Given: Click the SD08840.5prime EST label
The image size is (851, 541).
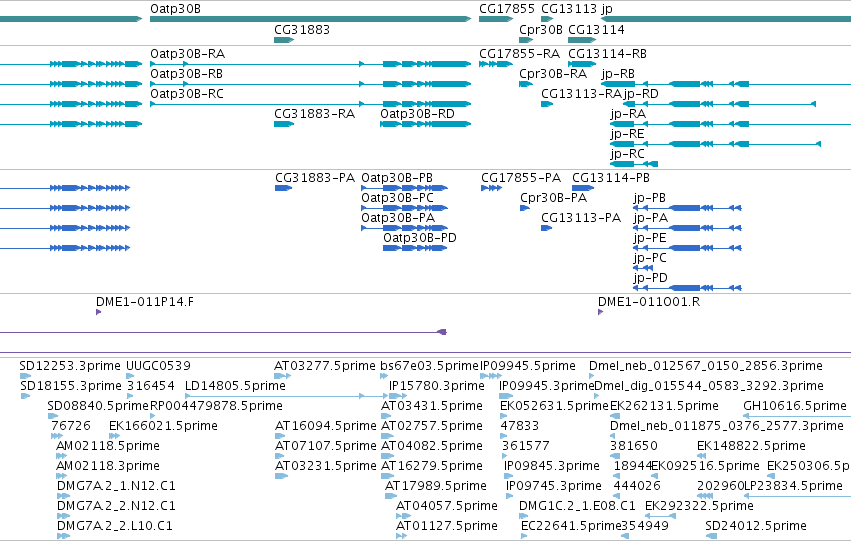Looking at the screenshot, I should [98, 406].
